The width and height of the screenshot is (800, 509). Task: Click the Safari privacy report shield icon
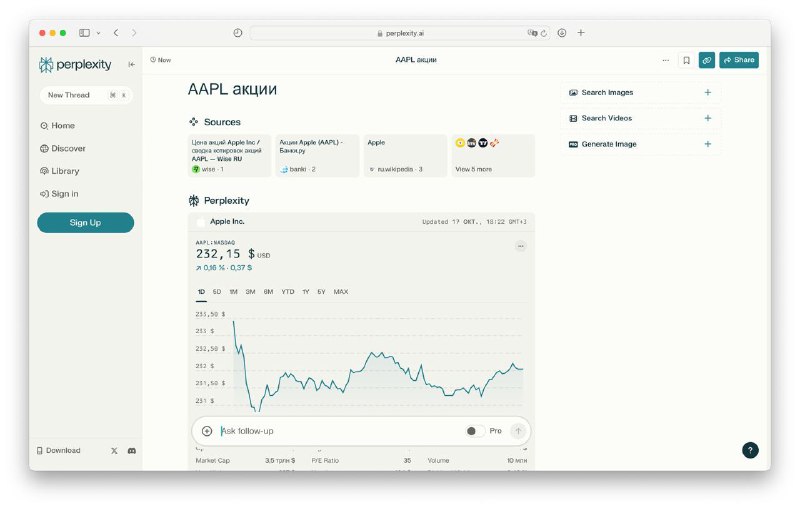[238, 33]
